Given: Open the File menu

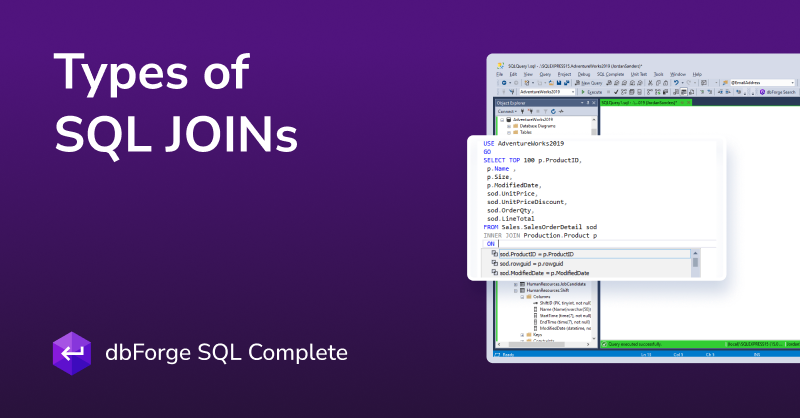Looking at the screenshot, I should coord(499,74).
